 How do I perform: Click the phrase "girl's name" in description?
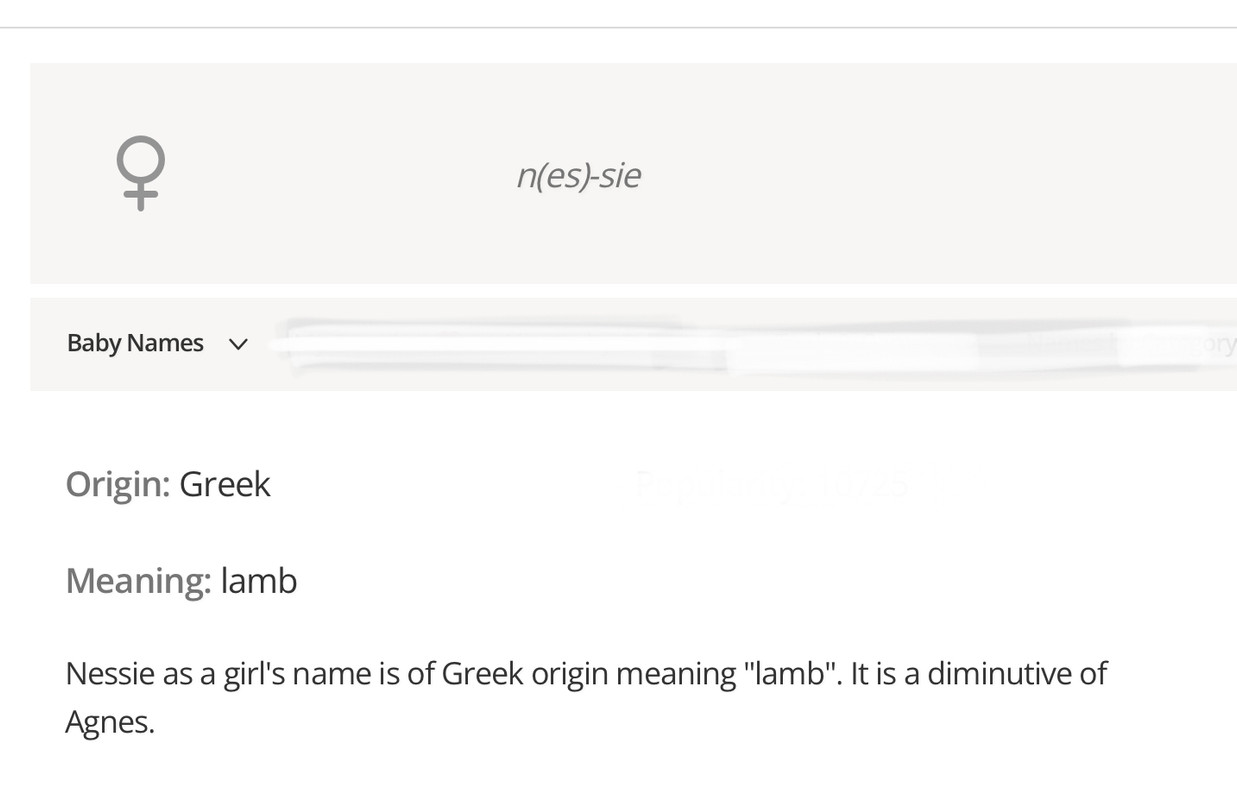(297, 673)
